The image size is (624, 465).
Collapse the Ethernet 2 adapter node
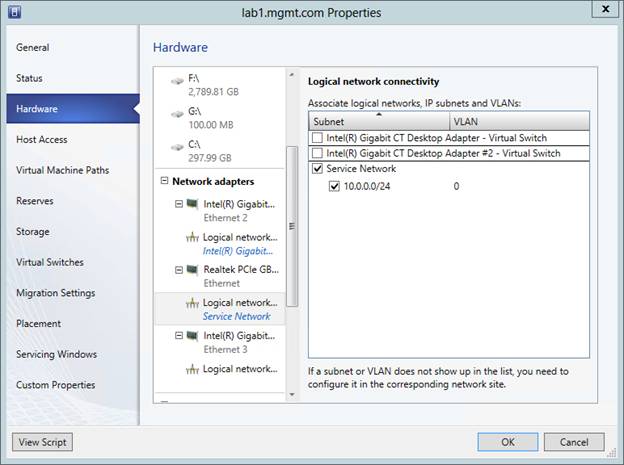pyautogui.click(x=179, y=204)
